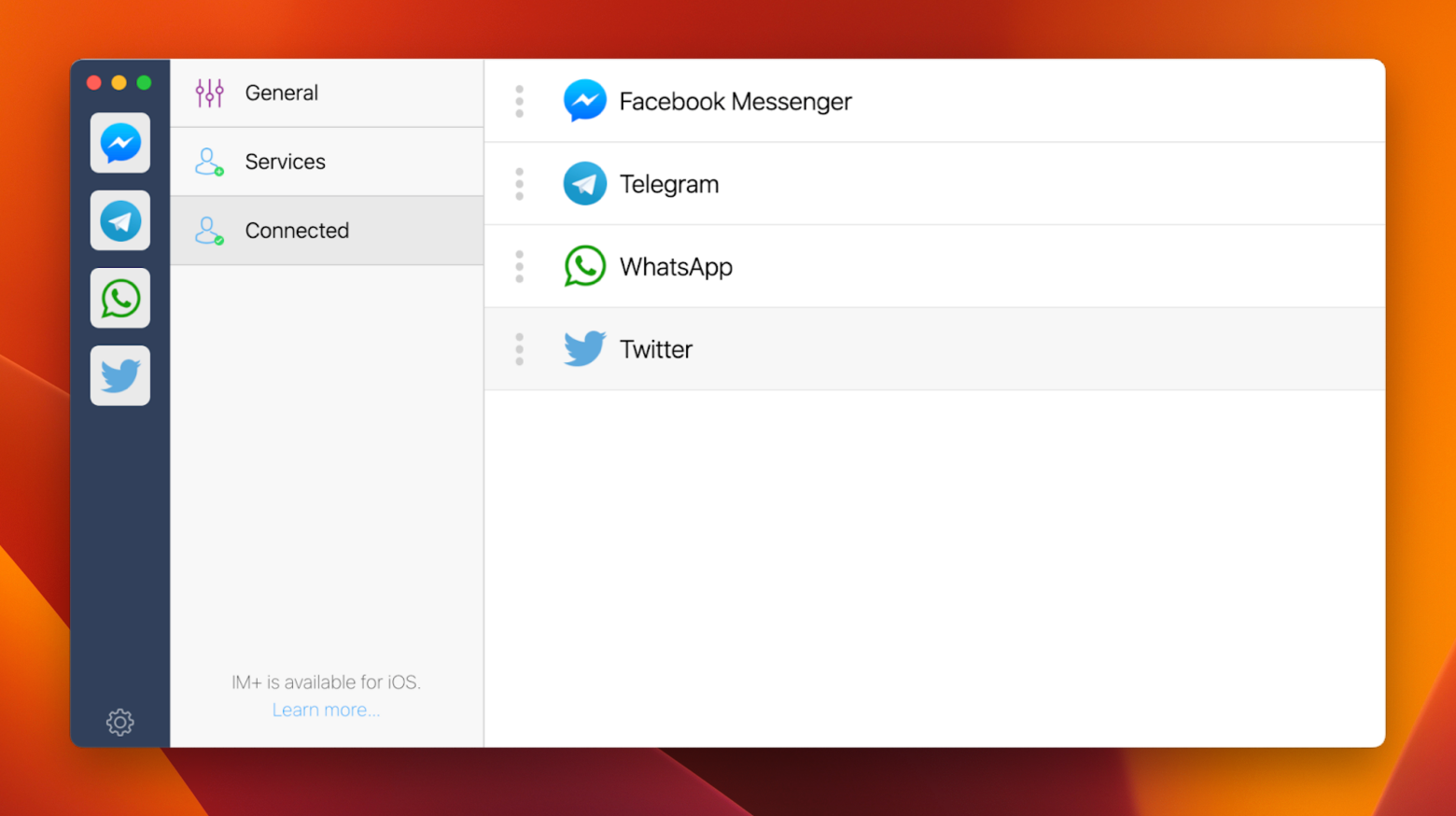The image size is (1456, 816).
Task: Click the Facebook Messenger logo in the list
Action: tap(585, 101)
